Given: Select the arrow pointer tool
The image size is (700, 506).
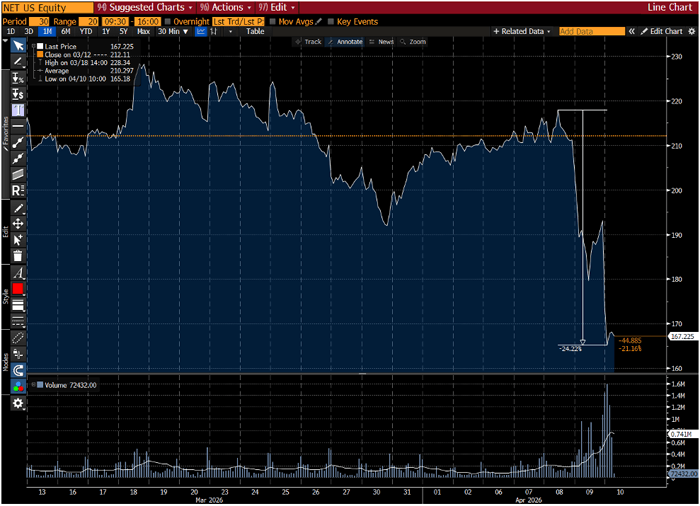Looking at the screenshot, I should click(x=18, y=46).
